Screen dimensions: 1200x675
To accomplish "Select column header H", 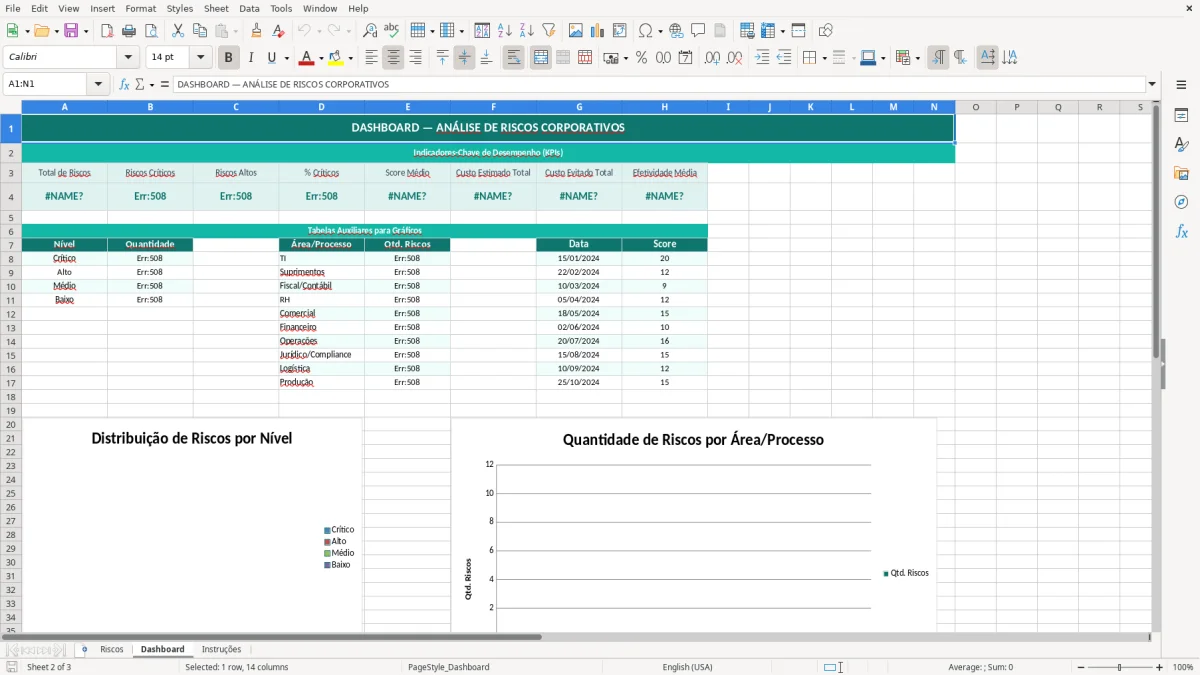I will tap(664, 107).
